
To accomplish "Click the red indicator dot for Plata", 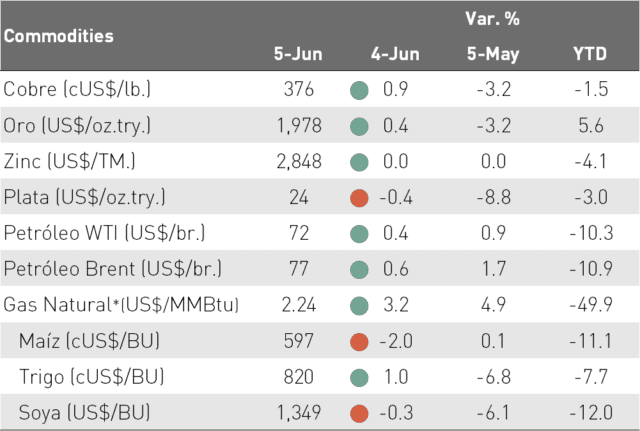I will pos(359,198).
